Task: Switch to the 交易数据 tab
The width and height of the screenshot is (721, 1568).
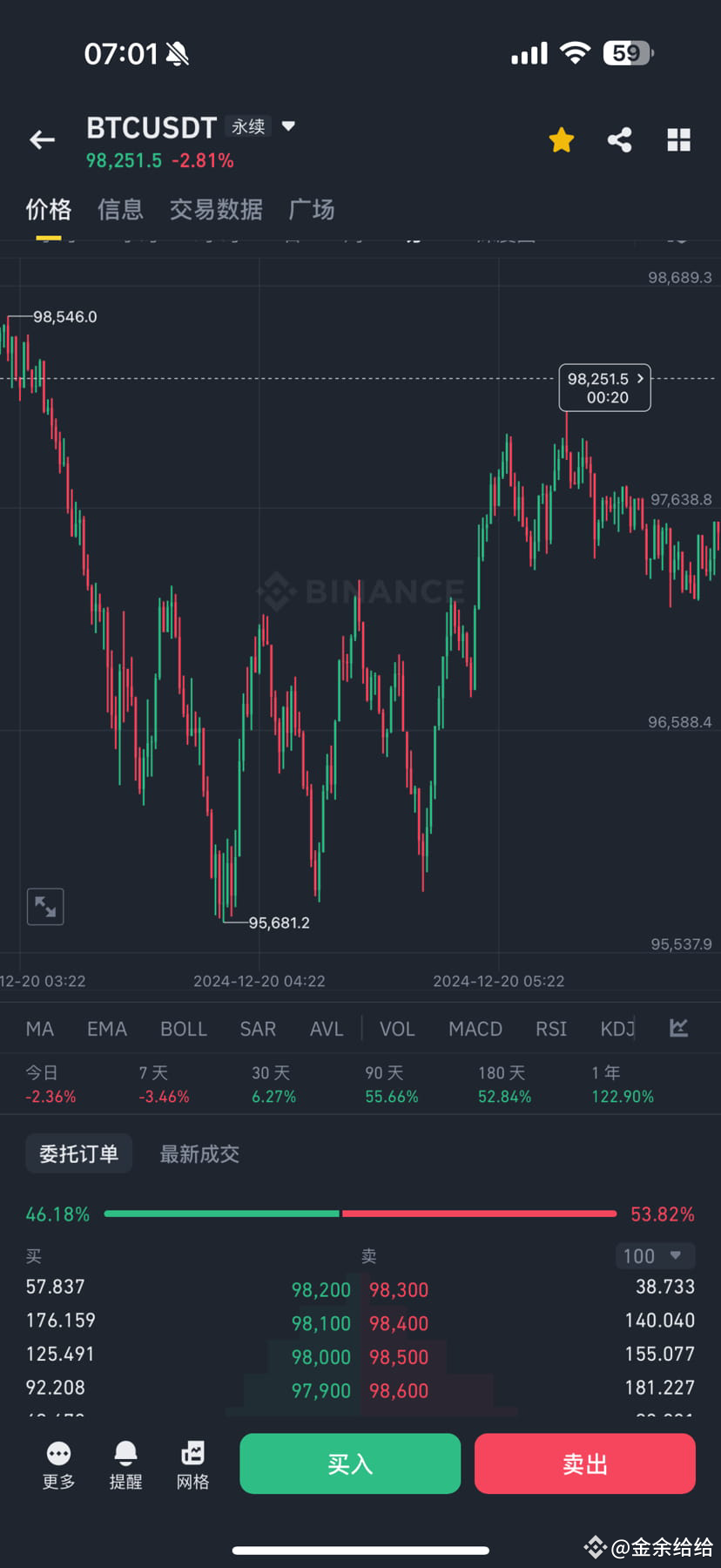Action: coord(216,209)
